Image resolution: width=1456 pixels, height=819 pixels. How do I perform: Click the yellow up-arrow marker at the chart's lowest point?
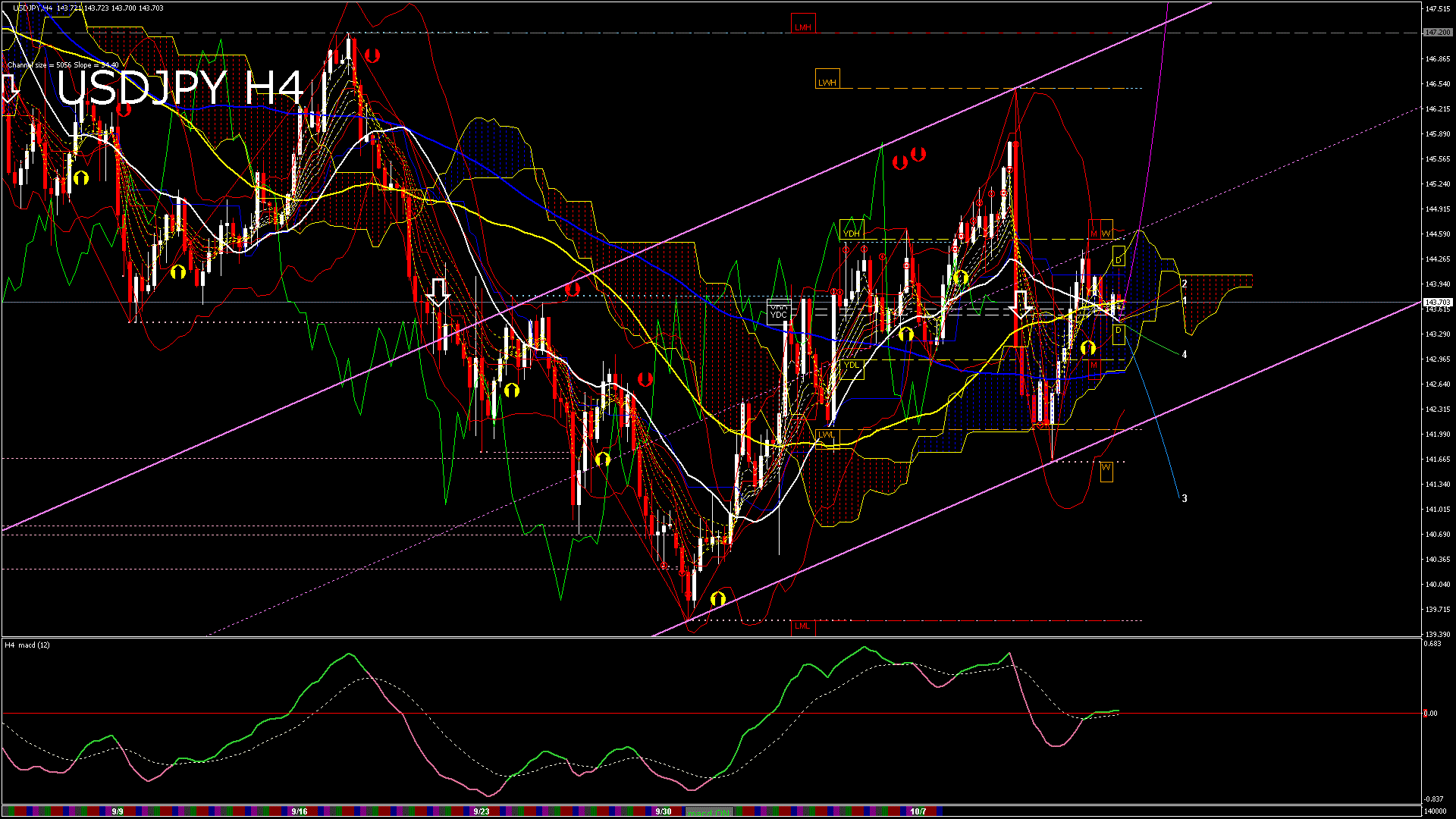(717, 599)
